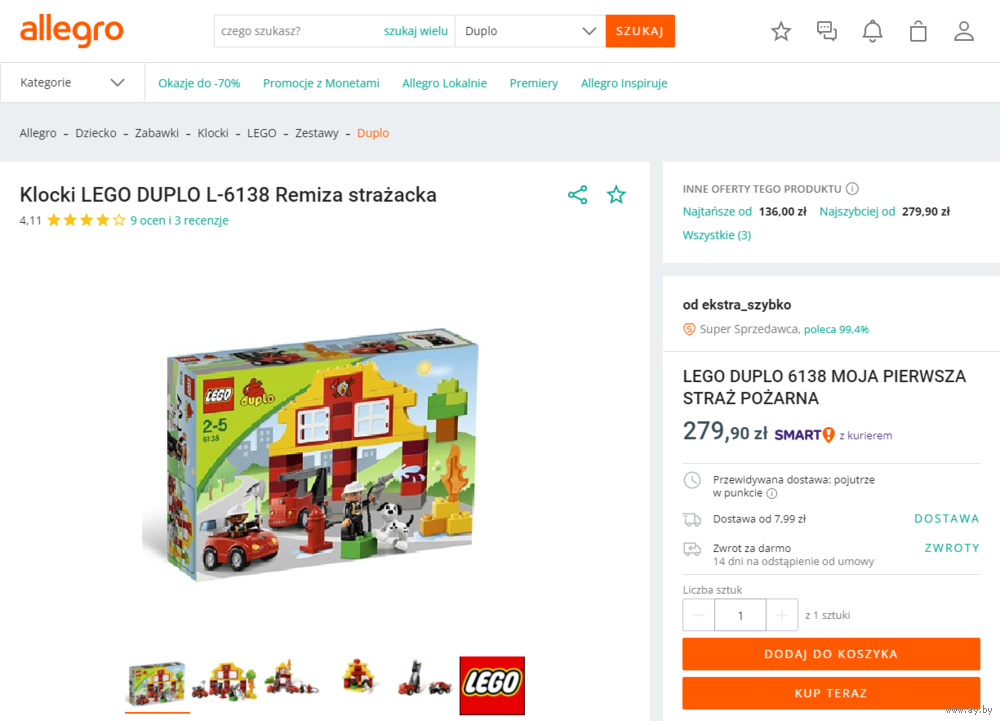Viewport: 1000px width, 721px height.
Task: Open user account profile icon
Action: (x=964, y=31)
